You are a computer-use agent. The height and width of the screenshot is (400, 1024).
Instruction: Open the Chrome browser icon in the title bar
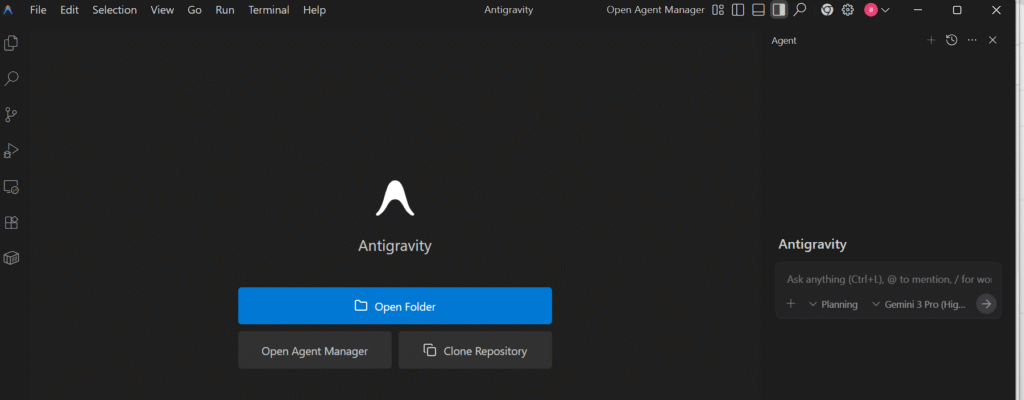click(x=827, y=10)
